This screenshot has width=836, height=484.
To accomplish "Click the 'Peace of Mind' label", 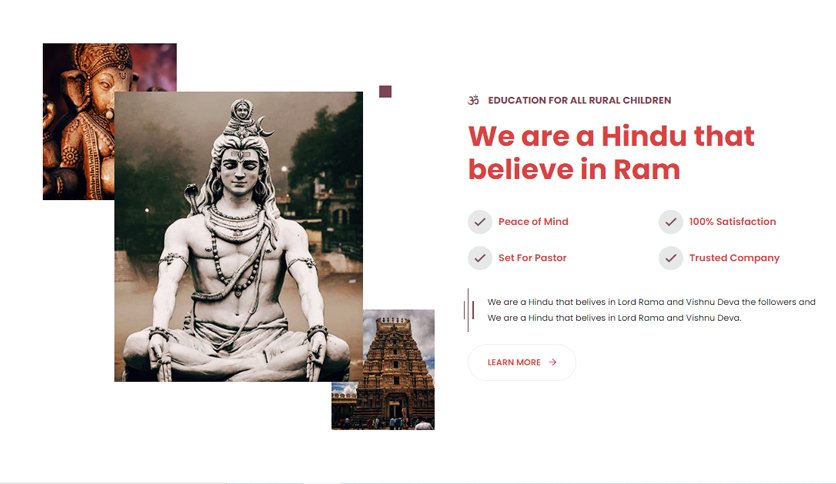I will click(533, 222).
